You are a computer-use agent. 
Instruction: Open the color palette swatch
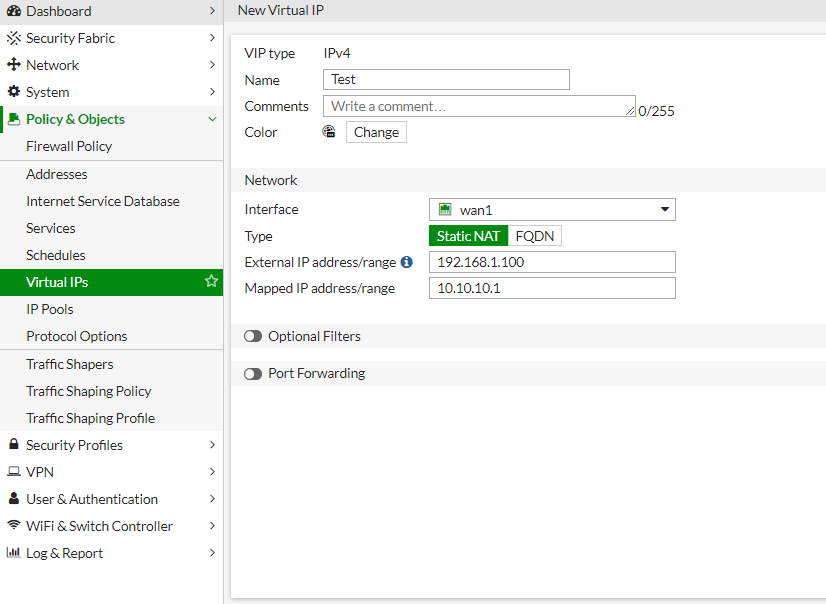(x=328, y=131)
